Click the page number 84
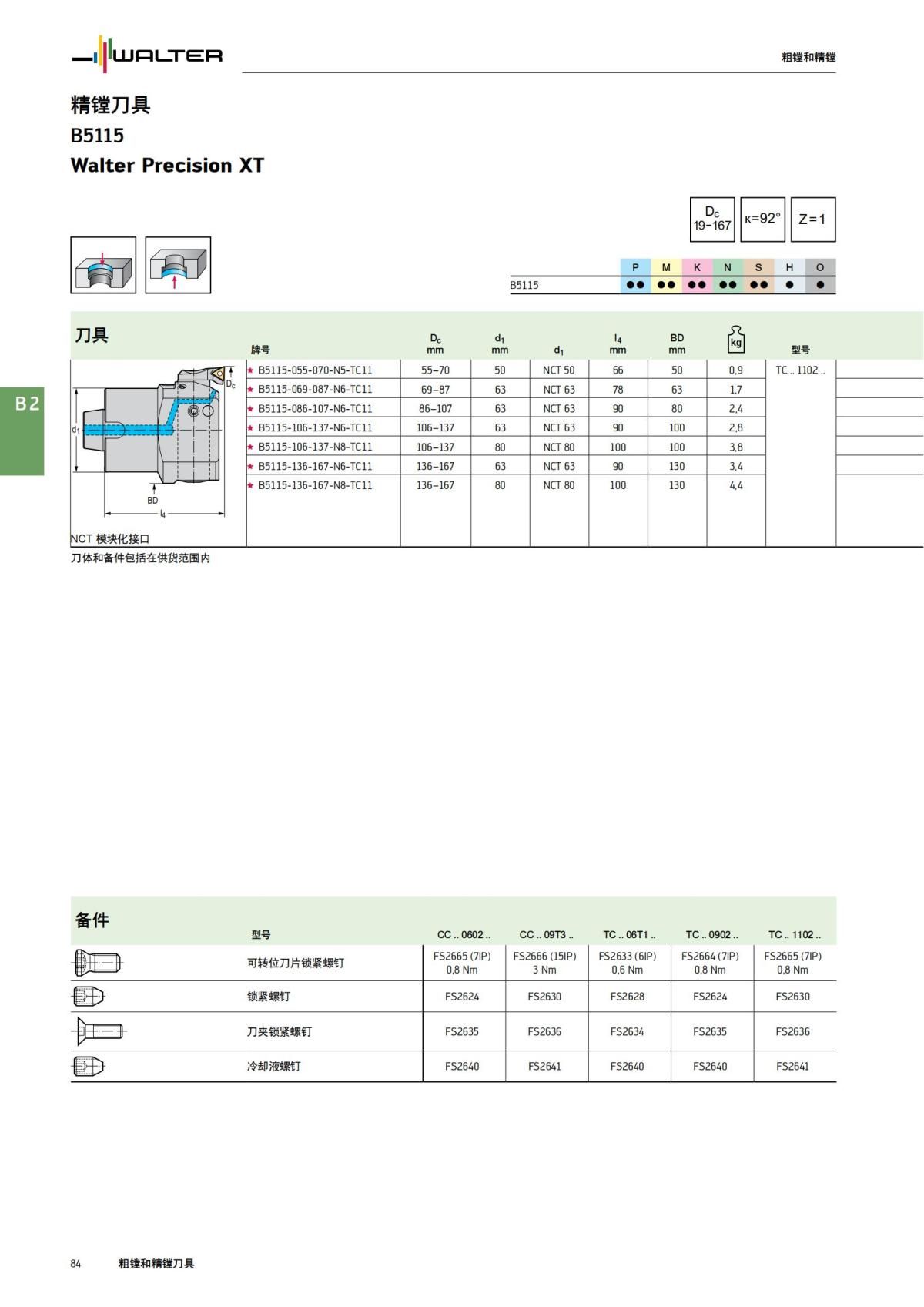Image resolution: width=924 pixels, height=1307 pixels. tap(75, 1263)
